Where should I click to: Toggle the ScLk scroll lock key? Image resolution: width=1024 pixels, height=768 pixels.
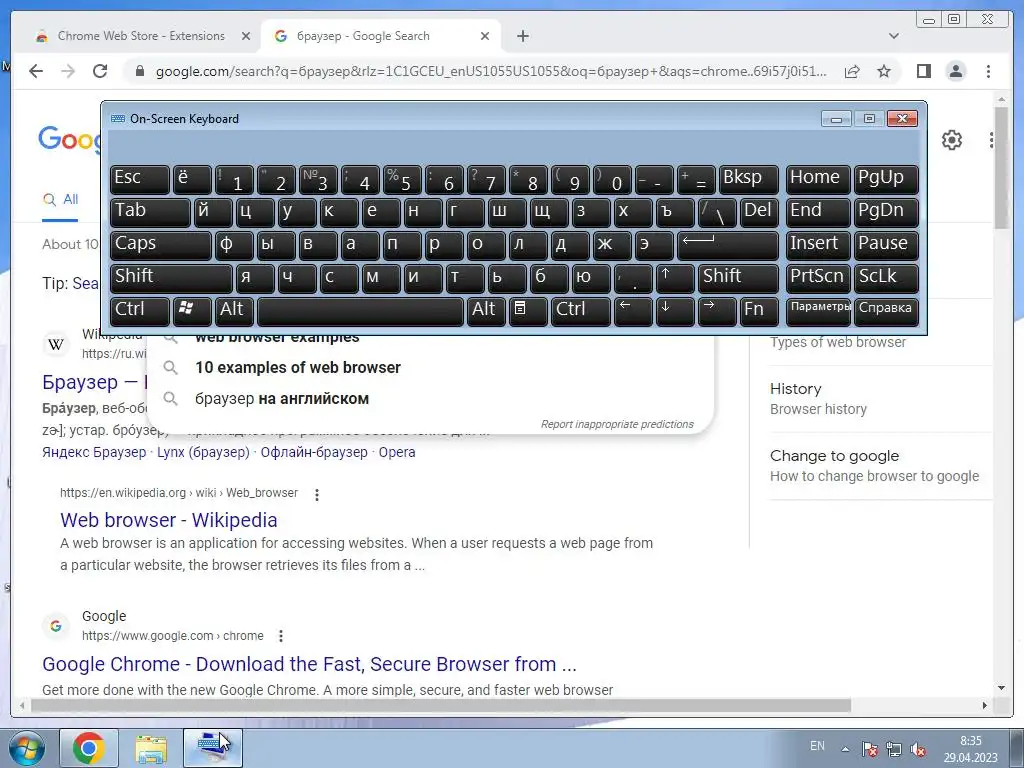coord(886,277)
